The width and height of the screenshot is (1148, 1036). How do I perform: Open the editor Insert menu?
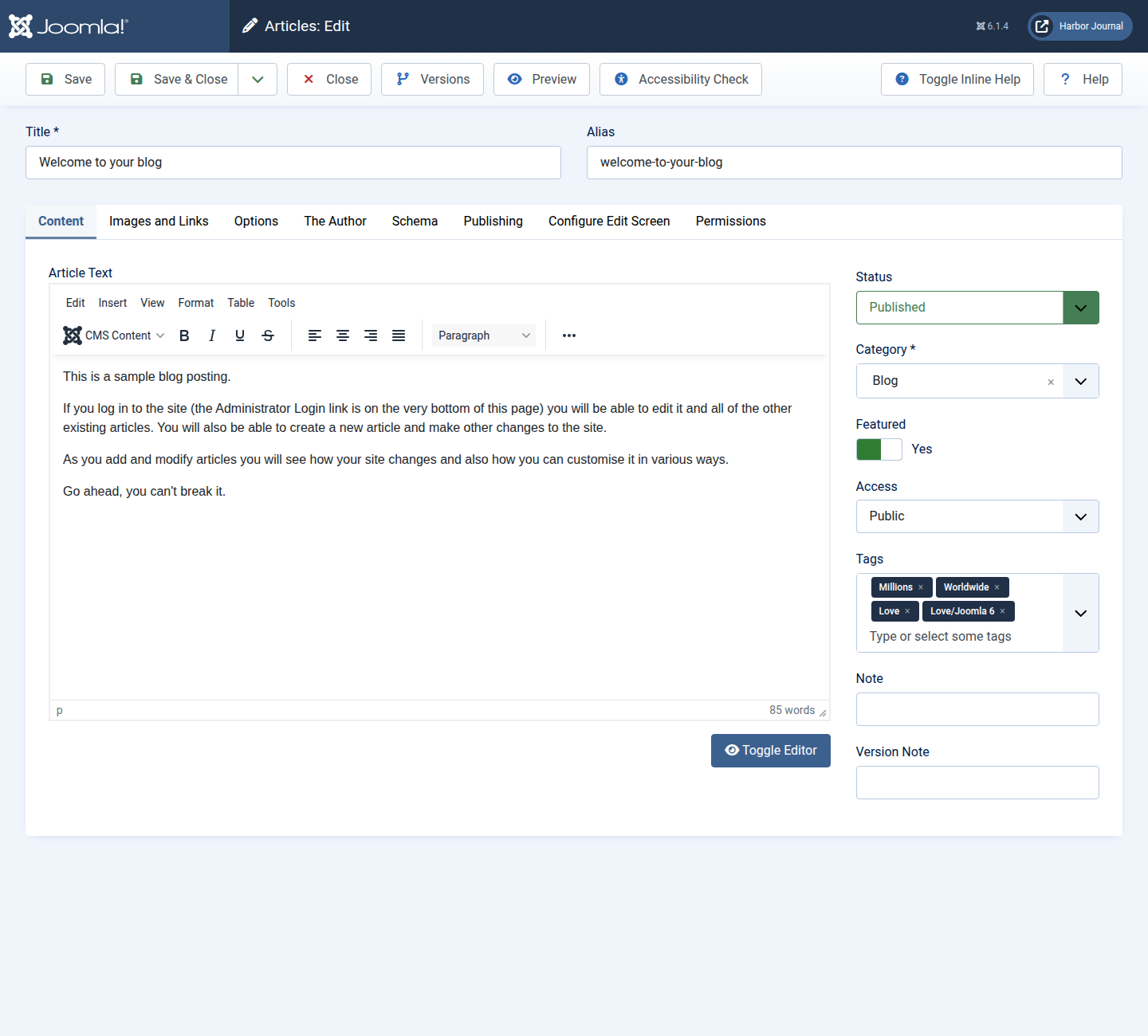click(x=112, y=303)
